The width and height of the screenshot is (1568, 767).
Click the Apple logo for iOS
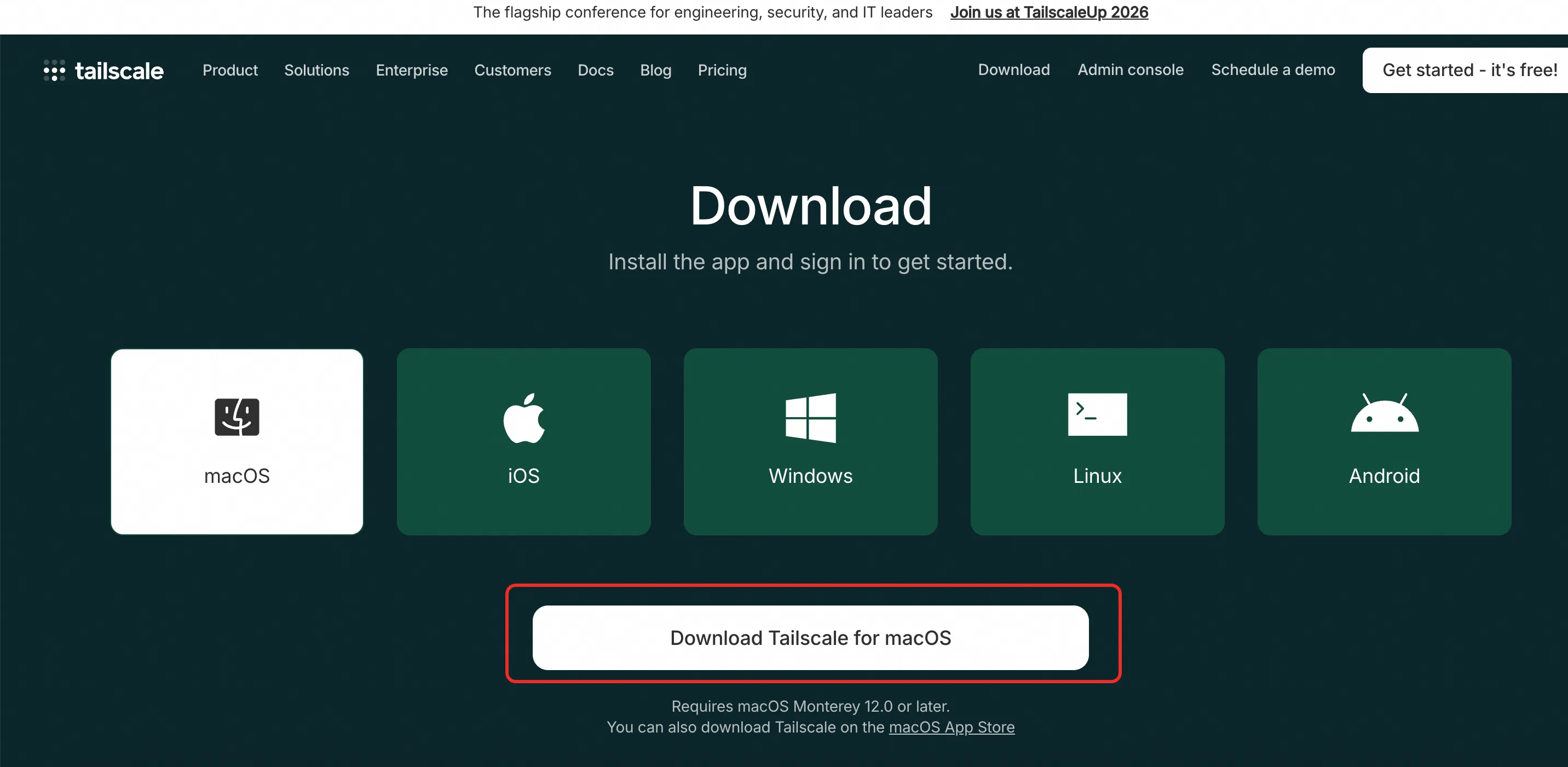pyautogui.click(x=523, y=418)
